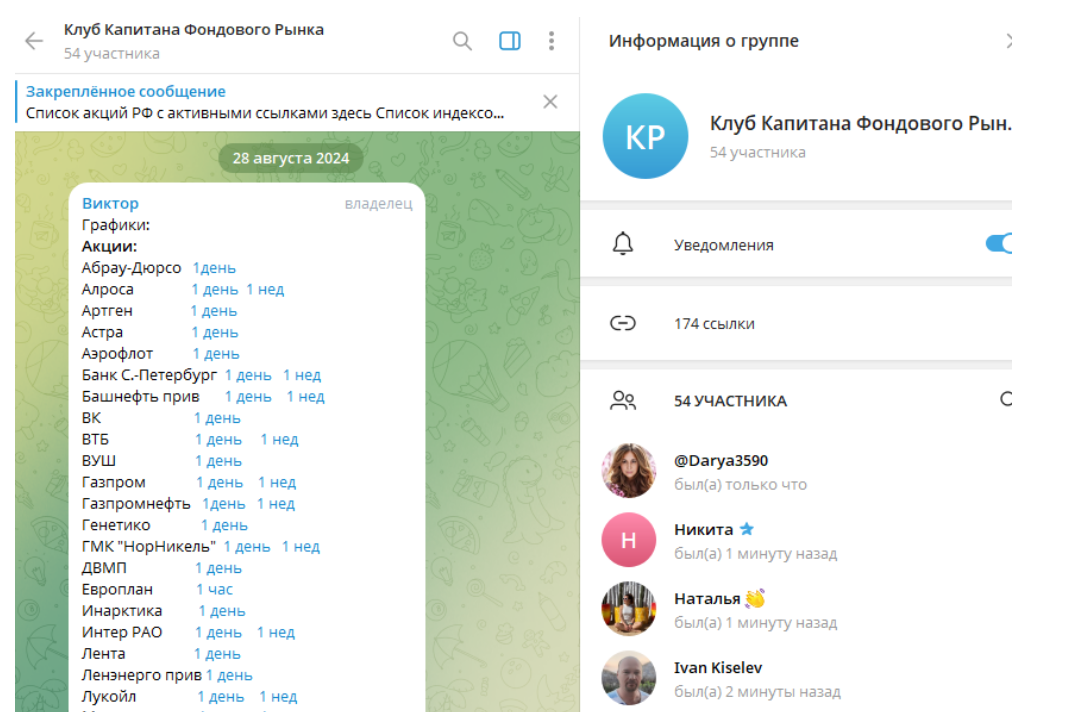This screenshot has height=712, width=1067.
Task: Open search in the chat
Action: coord(462,41)
